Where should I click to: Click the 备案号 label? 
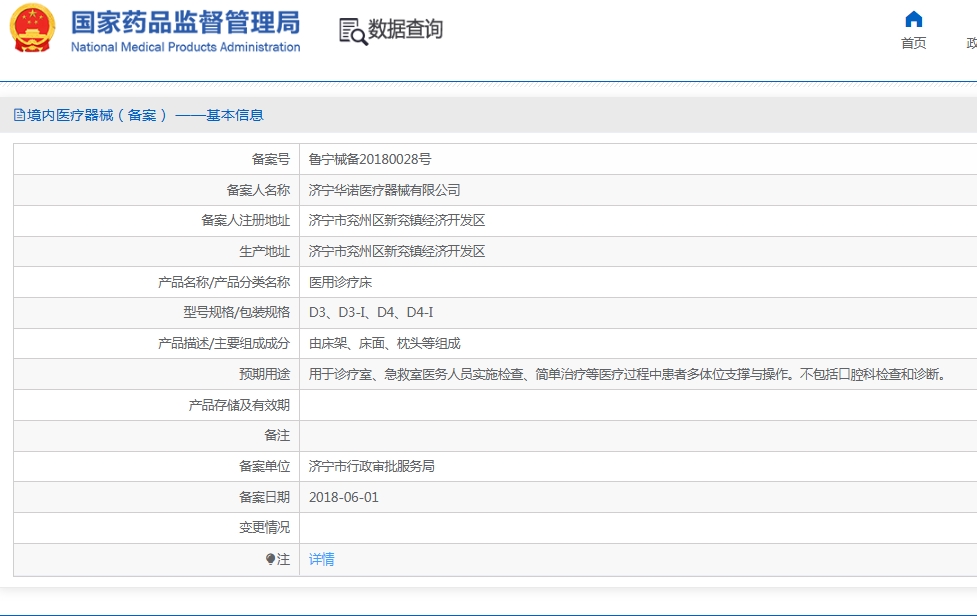pos(271,159)
